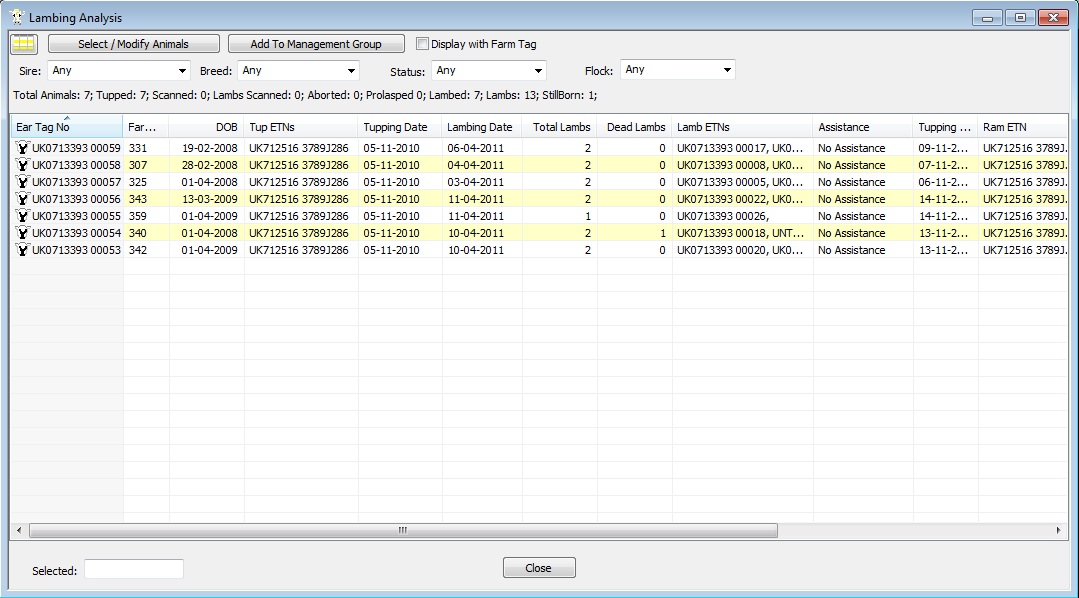This screenshot has width=1079, height=598.
Task: Click sheep icon for ear tag 00055
Action: pyautogui.click(x=23, y=216)
